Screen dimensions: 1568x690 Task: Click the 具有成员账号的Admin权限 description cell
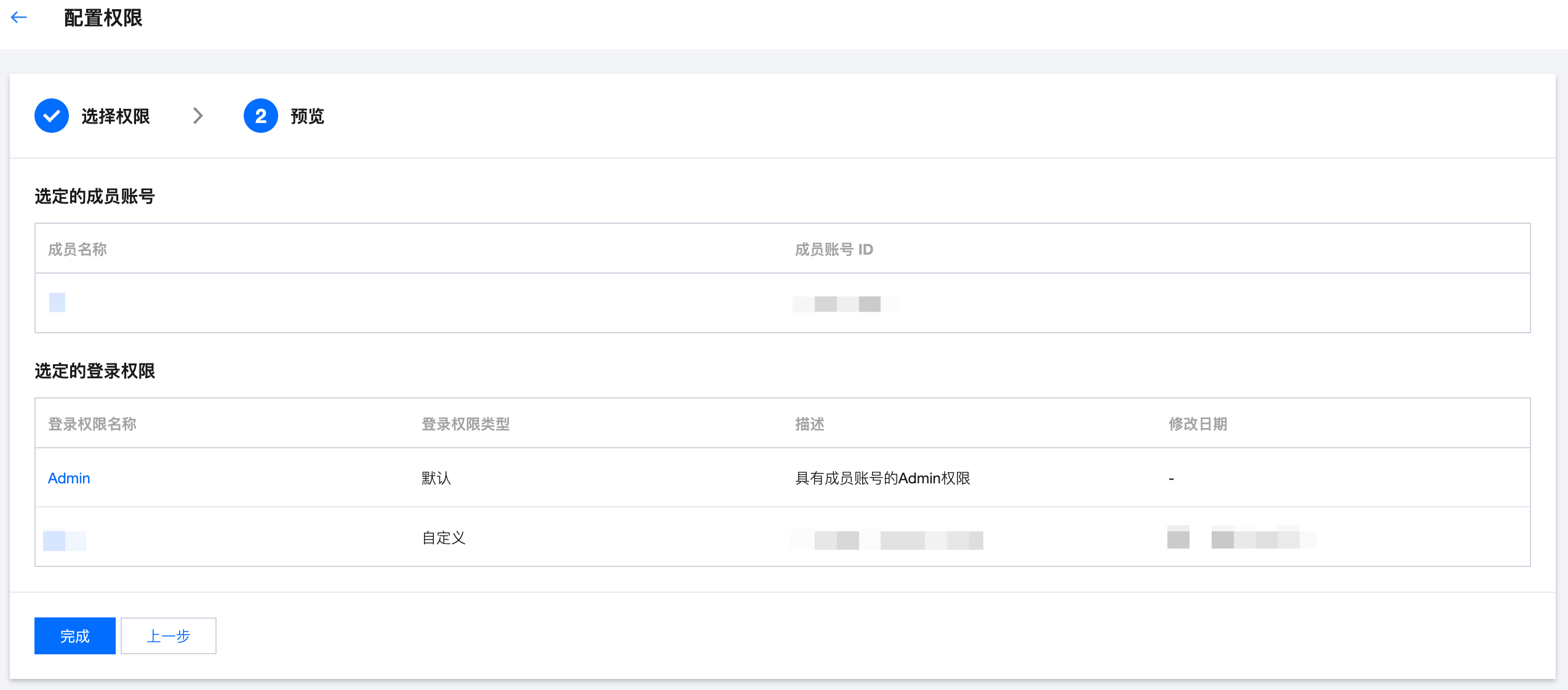882,478
